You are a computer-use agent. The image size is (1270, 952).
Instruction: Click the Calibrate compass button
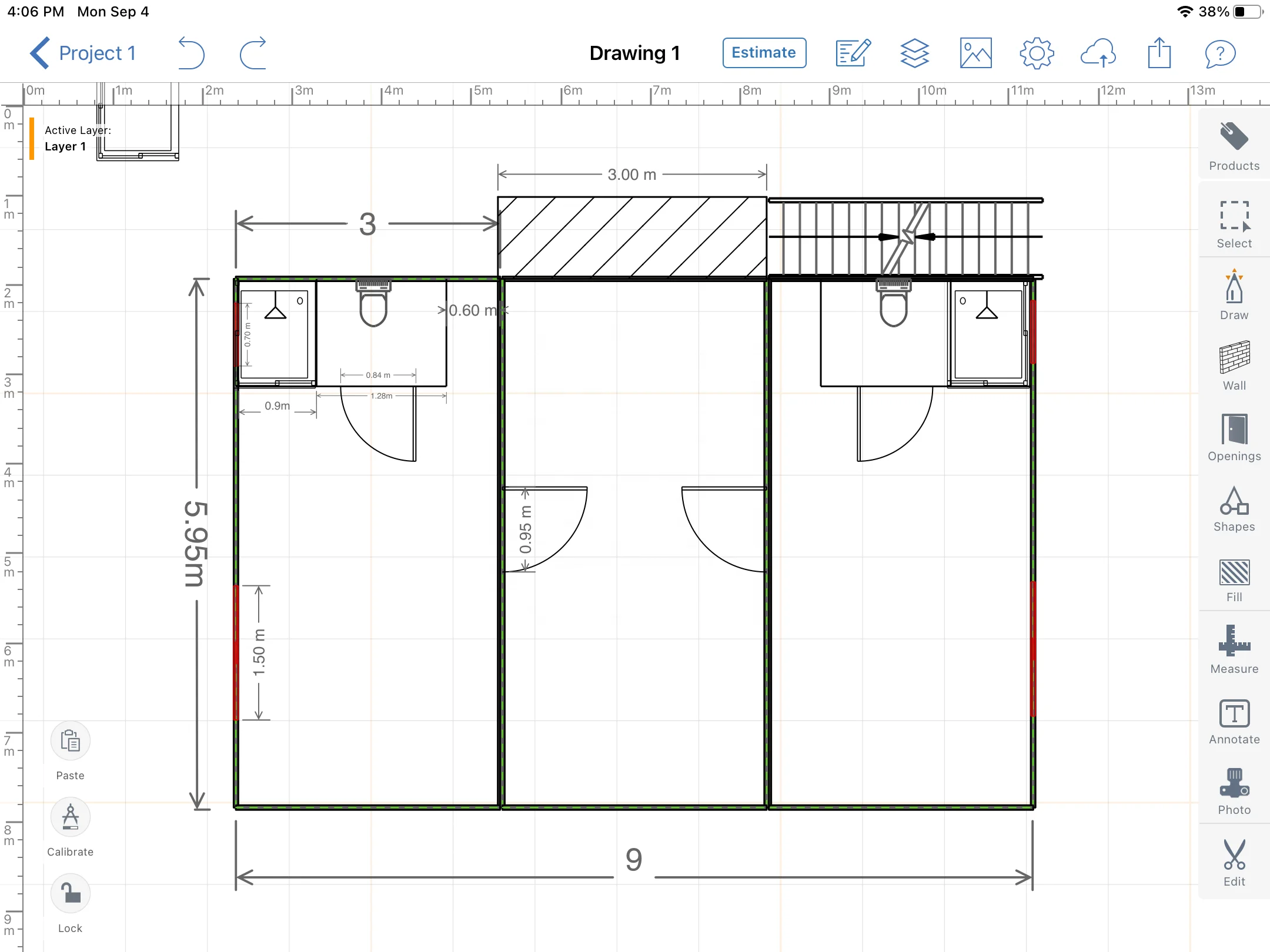70,817
